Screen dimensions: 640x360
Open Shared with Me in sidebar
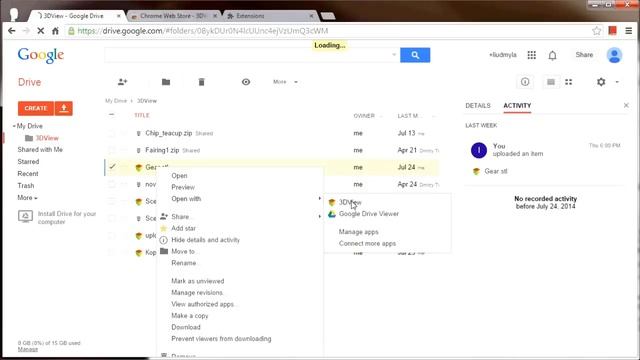pyautogui.click(x=40, y=150)
